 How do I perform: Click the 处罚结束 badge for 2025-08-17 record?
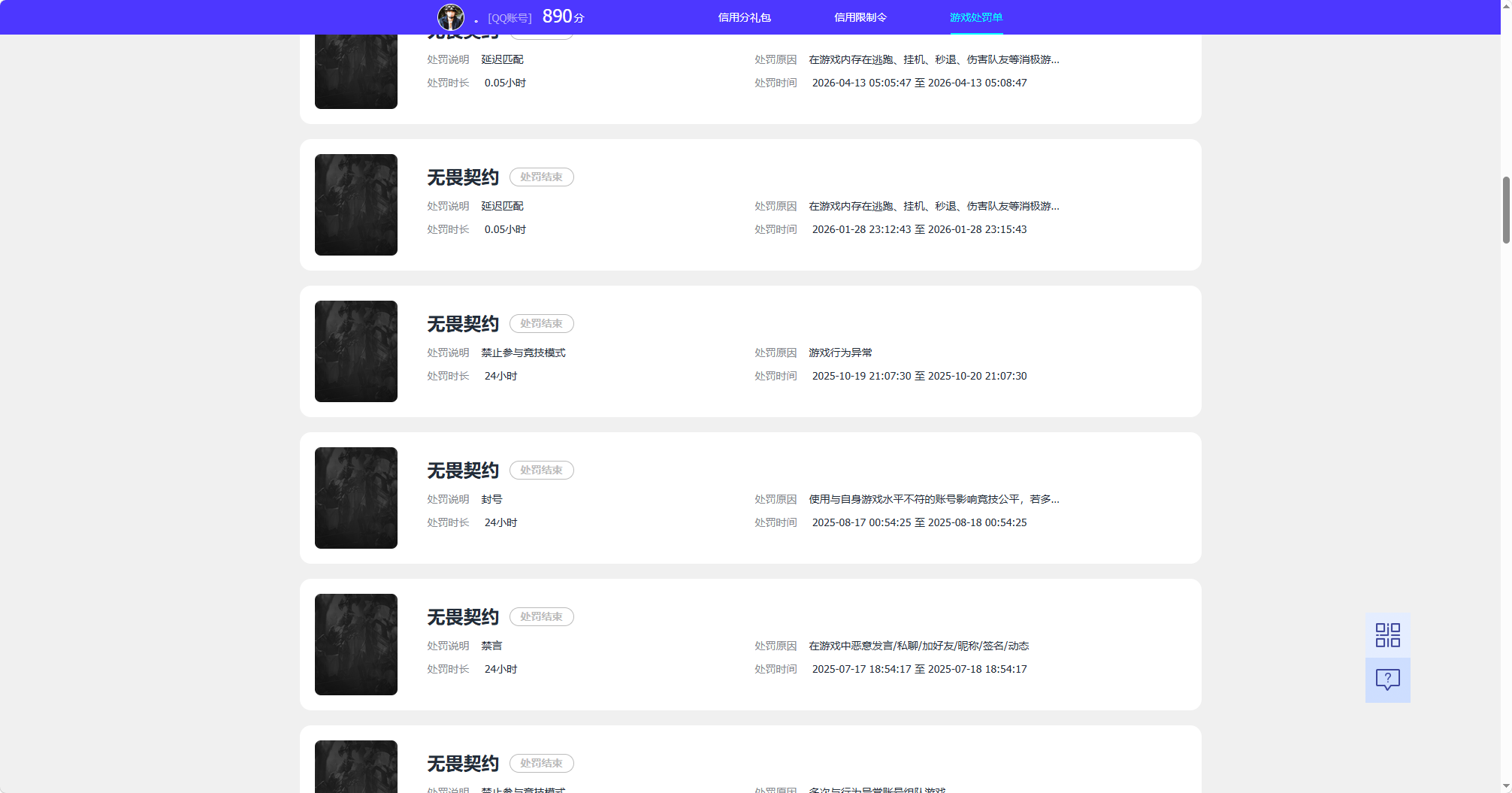click(542, 470)
